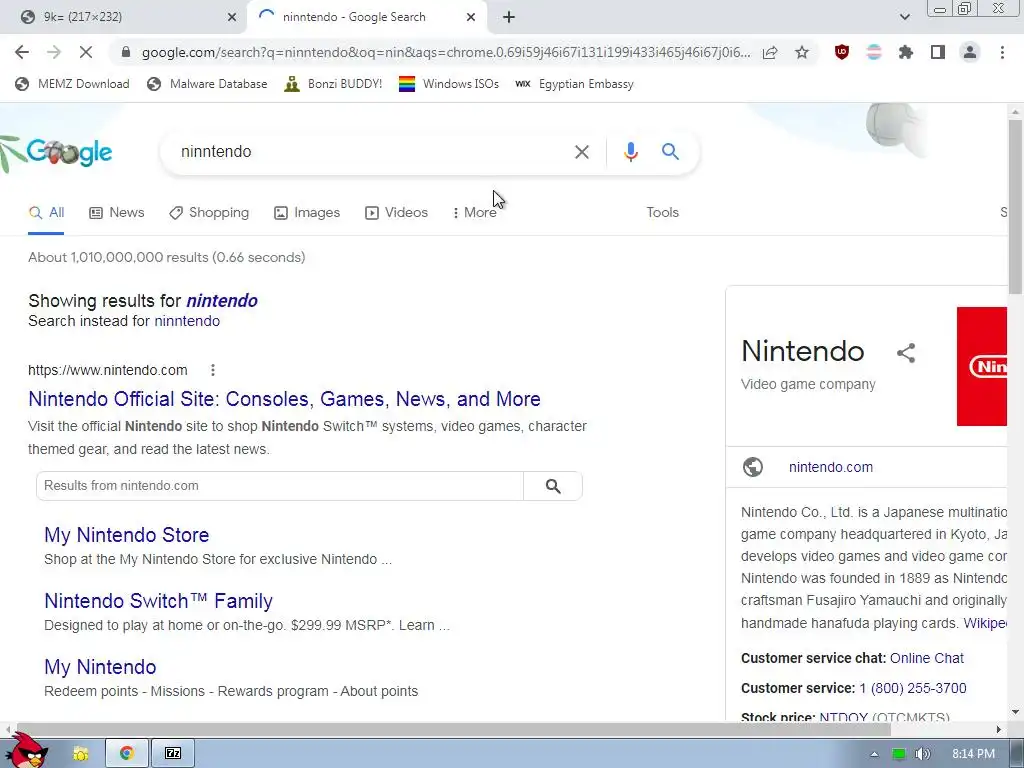Viewport: 1024px width, 768px height.
Task: Share the Nintendo knowledge panel
Action: (906, 353)
